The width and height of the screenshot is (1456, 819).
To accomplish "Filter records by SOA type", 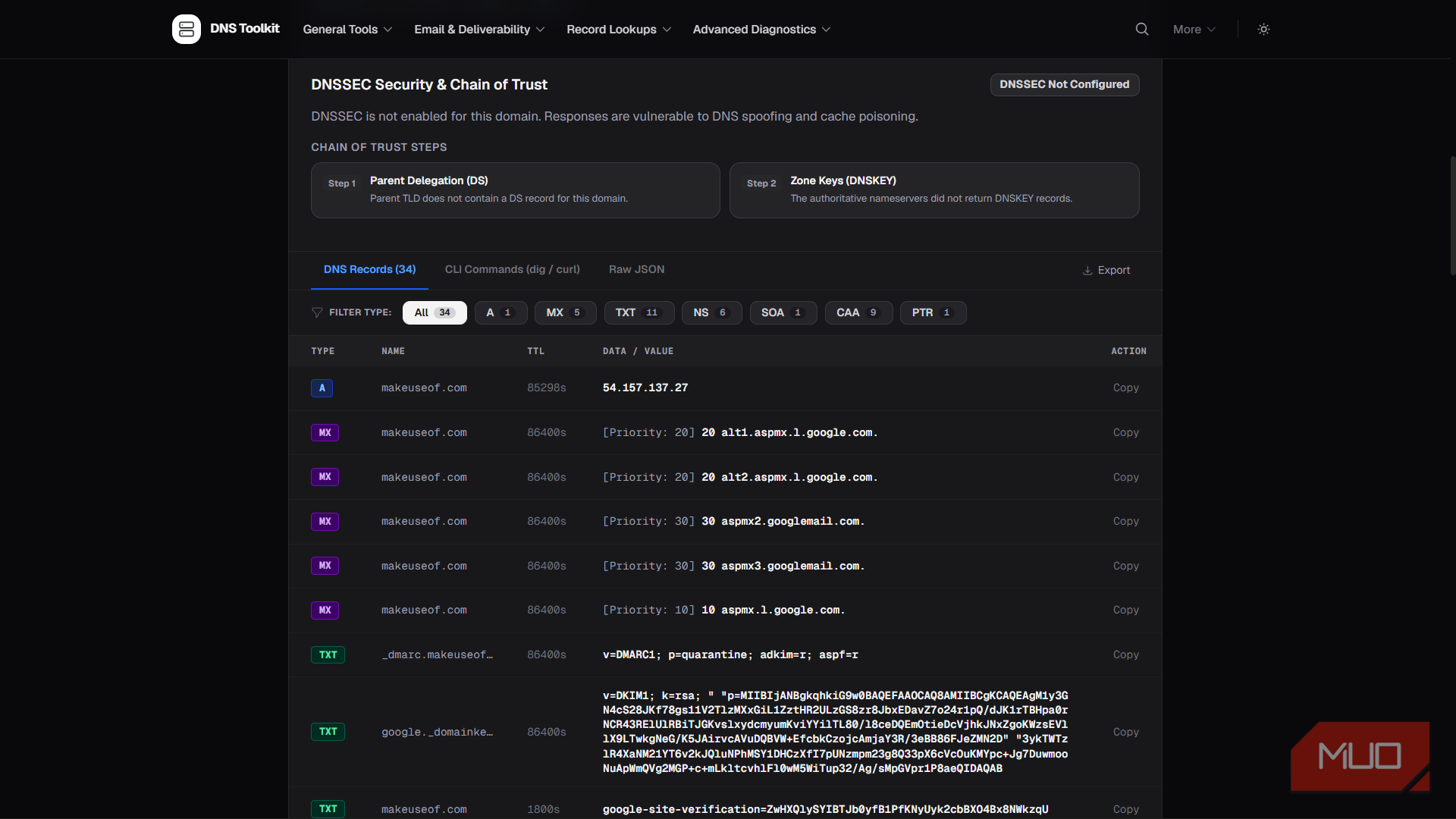I will (783, 312).
